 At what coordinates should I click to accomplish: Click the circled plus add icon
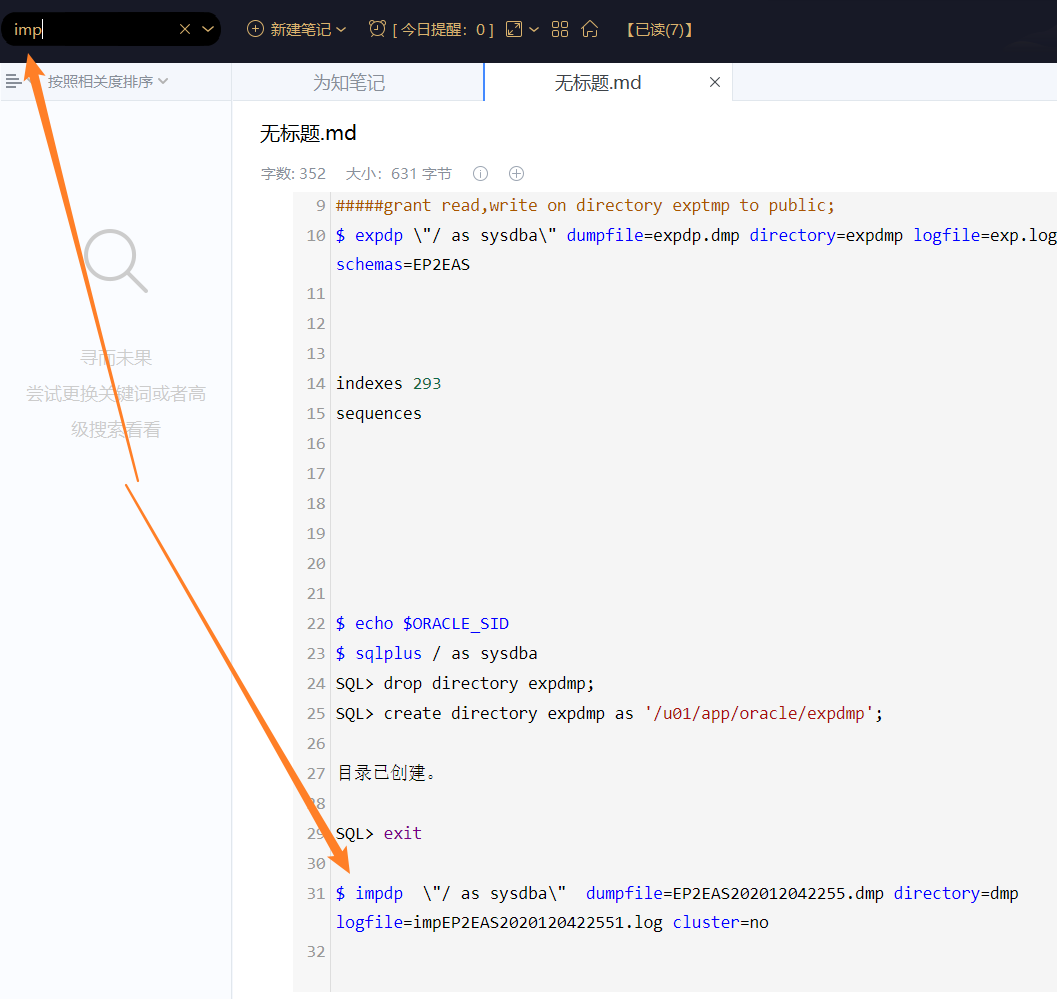click(x=516, y=174)
